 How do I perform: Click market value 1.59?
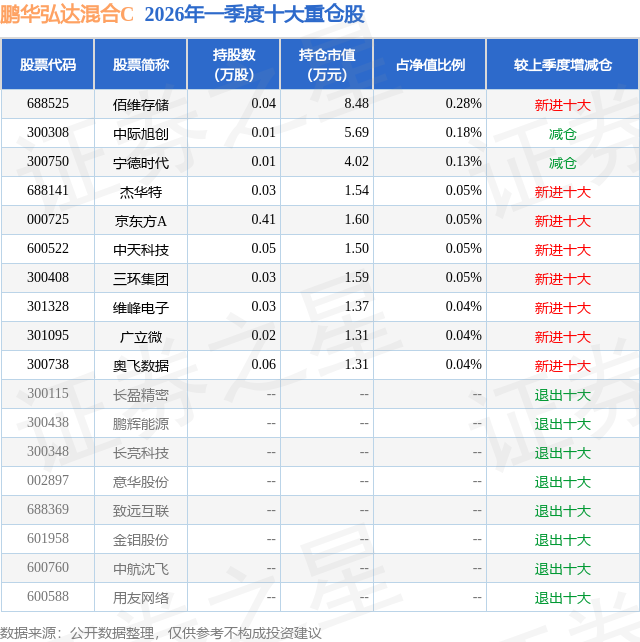coord(356,278)
